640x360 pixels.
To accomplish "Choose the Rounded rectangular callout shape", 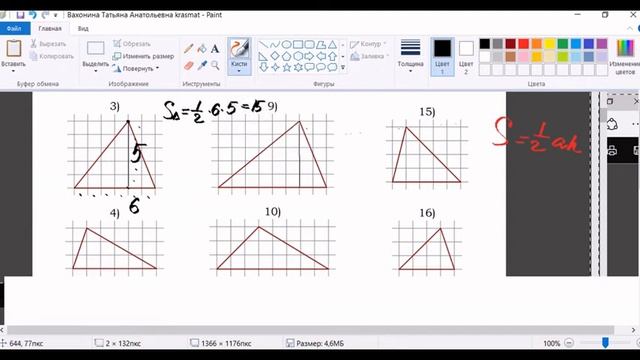I will tap(309, 67).
